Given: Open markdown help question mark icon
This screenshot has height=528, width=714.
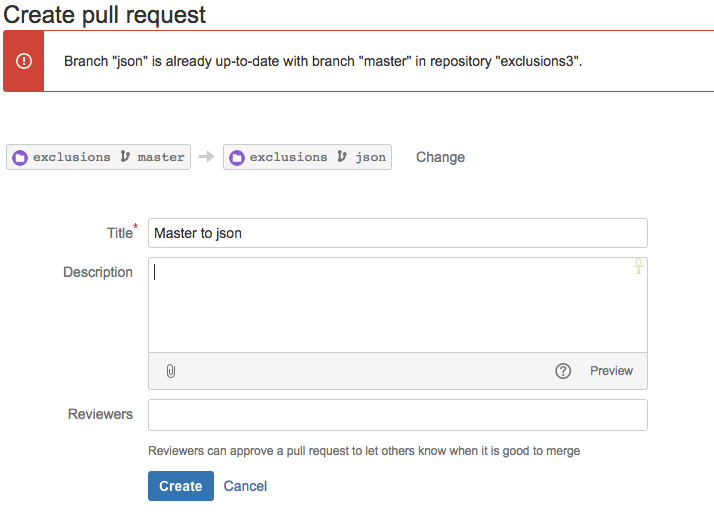Looking at the screenshot, I should coord(563,371).
